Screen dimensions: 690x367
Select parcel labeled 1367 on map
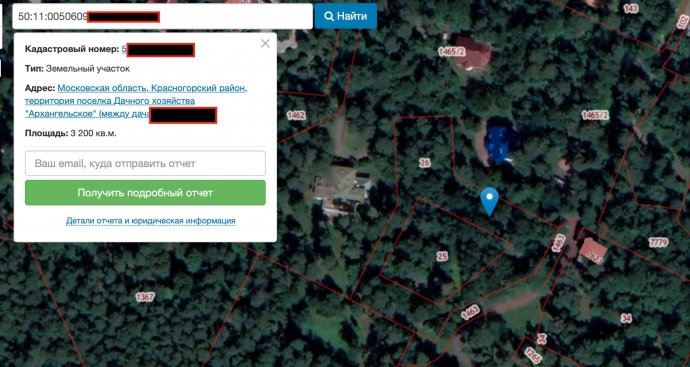[145, 297]
